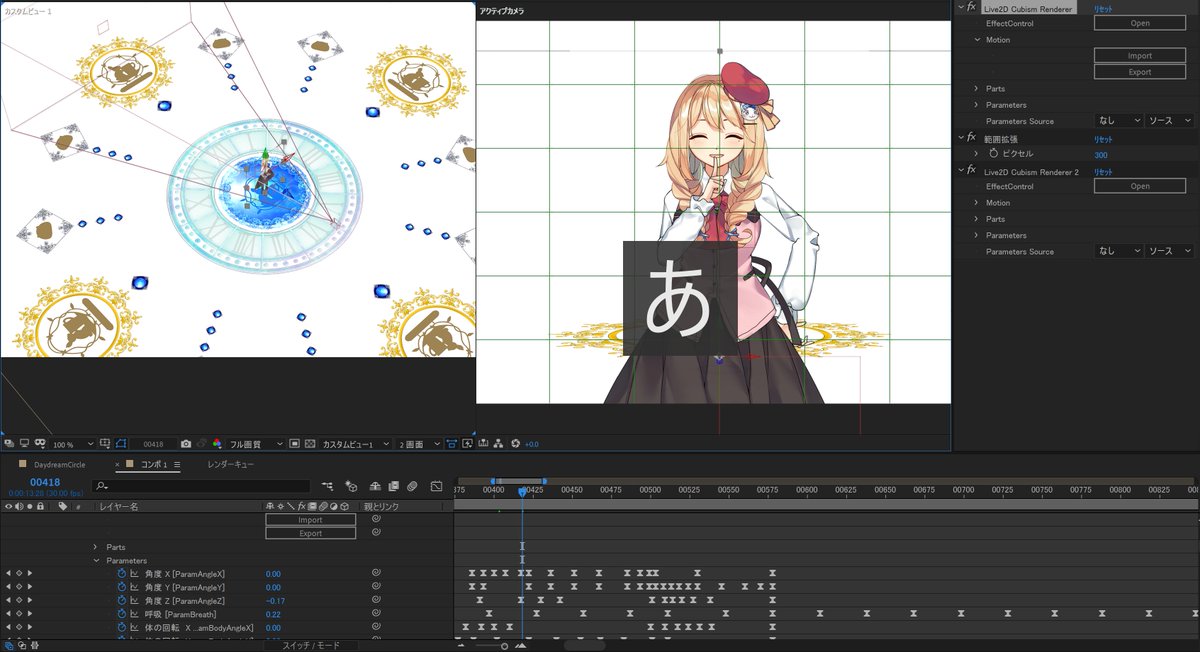Toggle fx for Live2D Cubism Renderer effect

tap(970, 7)
